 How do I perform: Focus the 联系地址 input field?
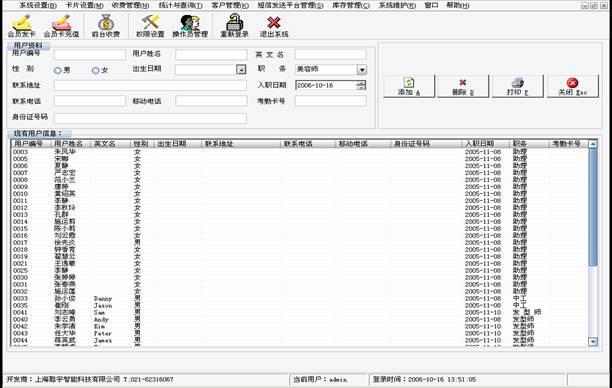(x=150, y=85)
